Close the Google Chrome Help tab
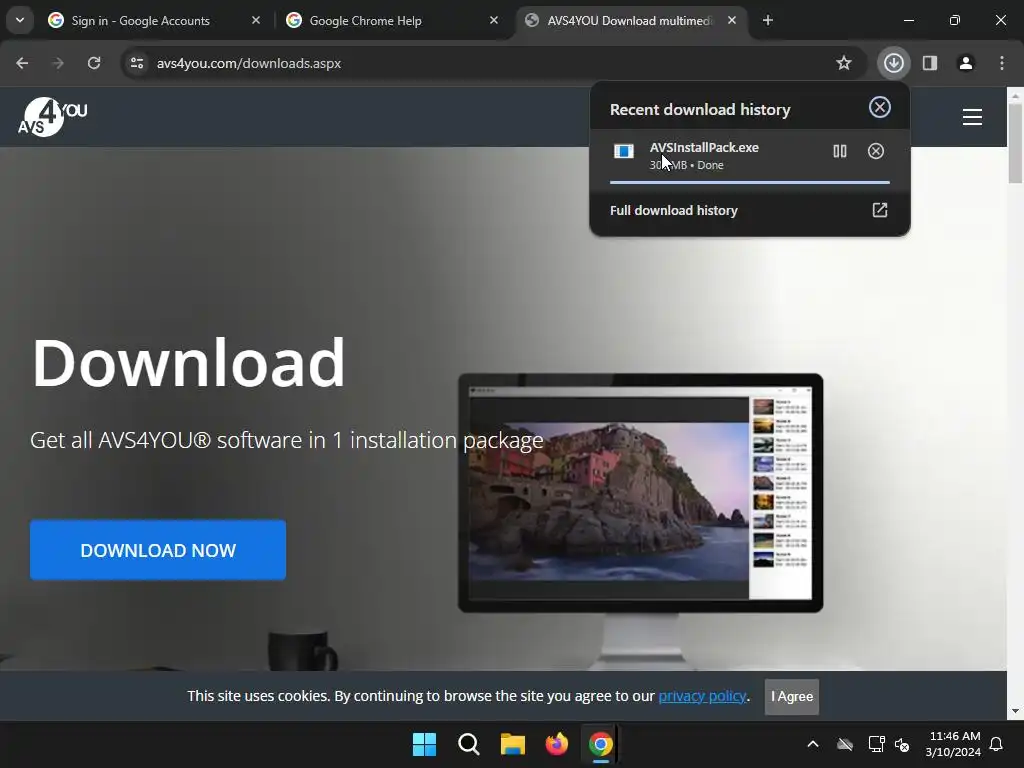 click(x=494, y=20)
